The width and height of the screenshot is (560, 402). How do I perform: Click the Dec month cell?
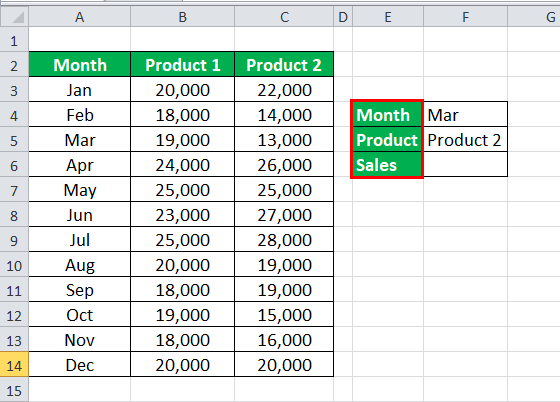point(80,365)
